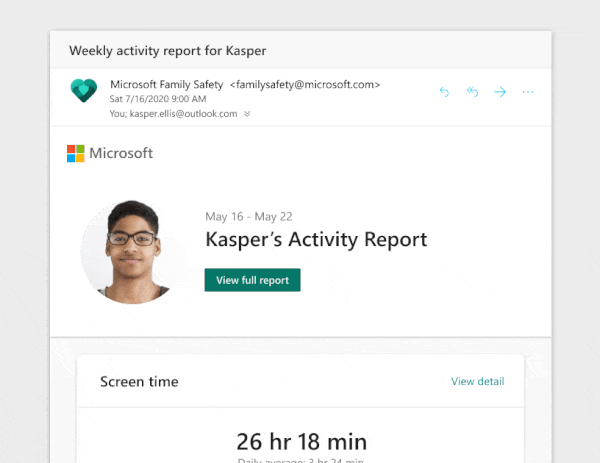Select the familysafety@microsoft.com sender address

pos(305,85)
